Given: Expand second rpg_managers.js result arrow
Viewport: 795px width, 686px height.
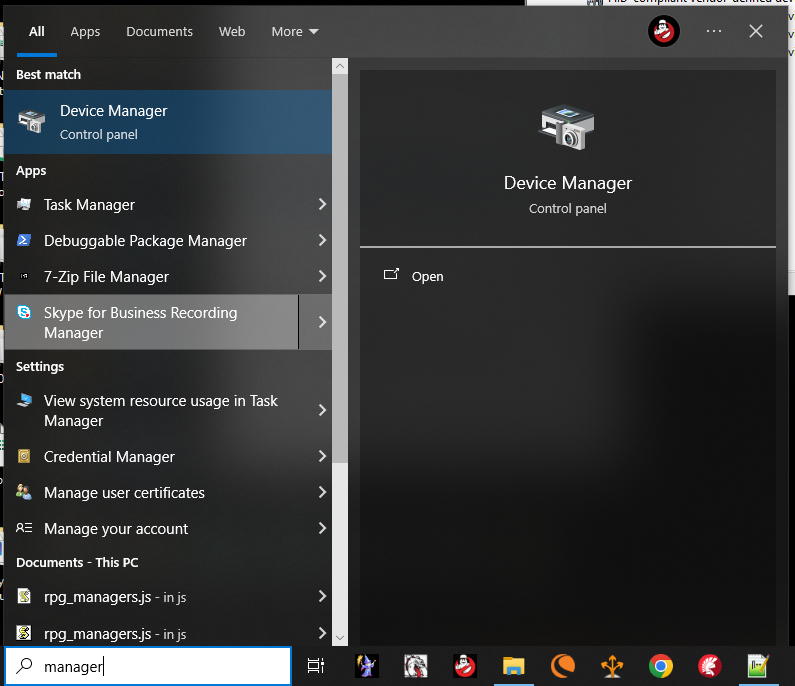Looking at the screenshot, I should (322, 632).
